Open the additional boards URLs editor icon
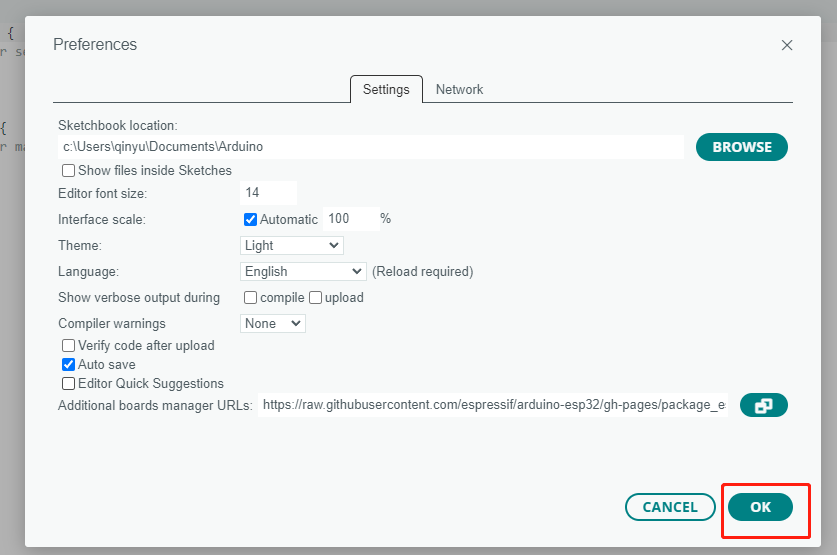This screenshot has height=555, width=837. click(763, 405)
